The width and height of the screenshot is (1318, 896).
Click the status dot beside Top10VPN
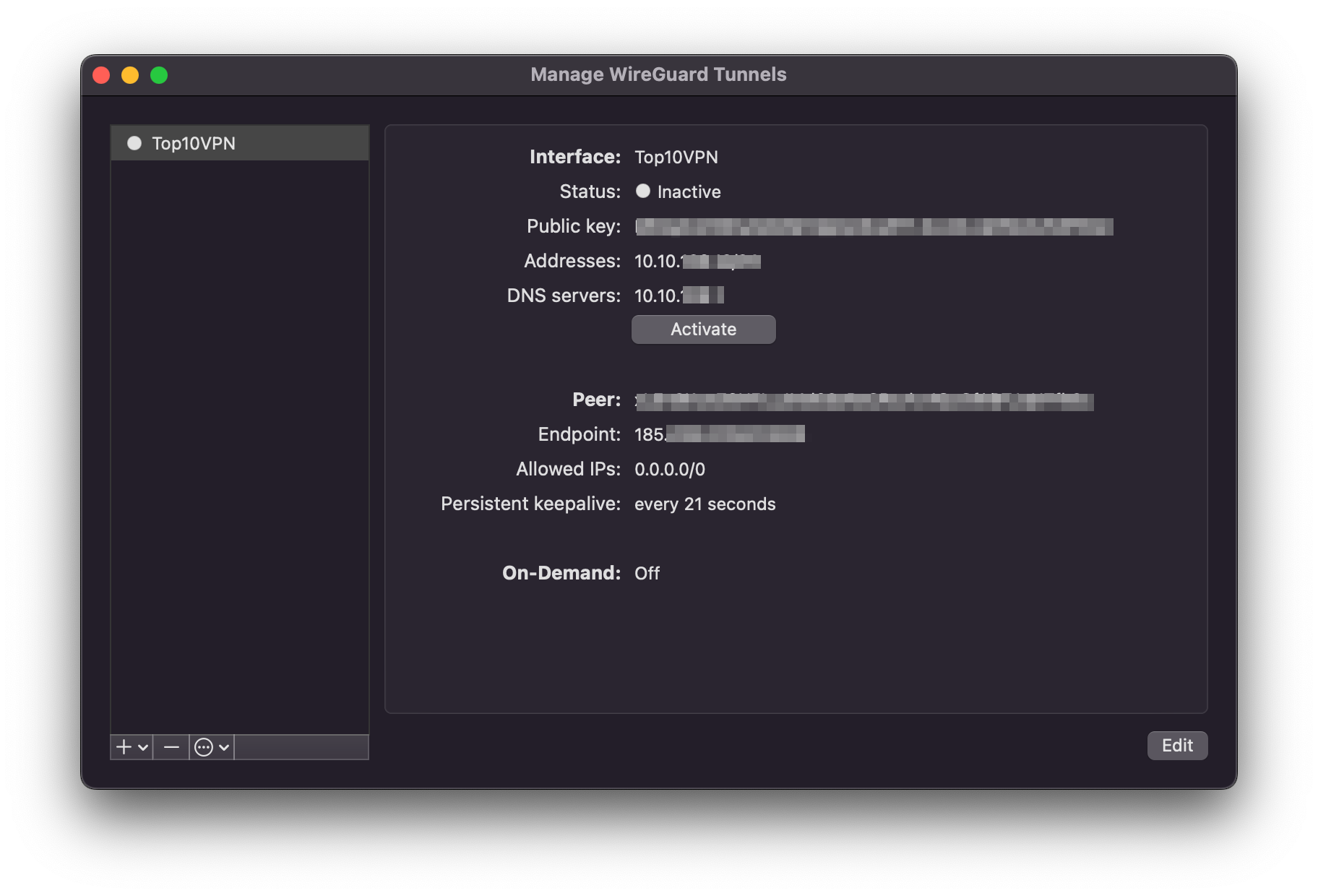(x=134, y=143)
